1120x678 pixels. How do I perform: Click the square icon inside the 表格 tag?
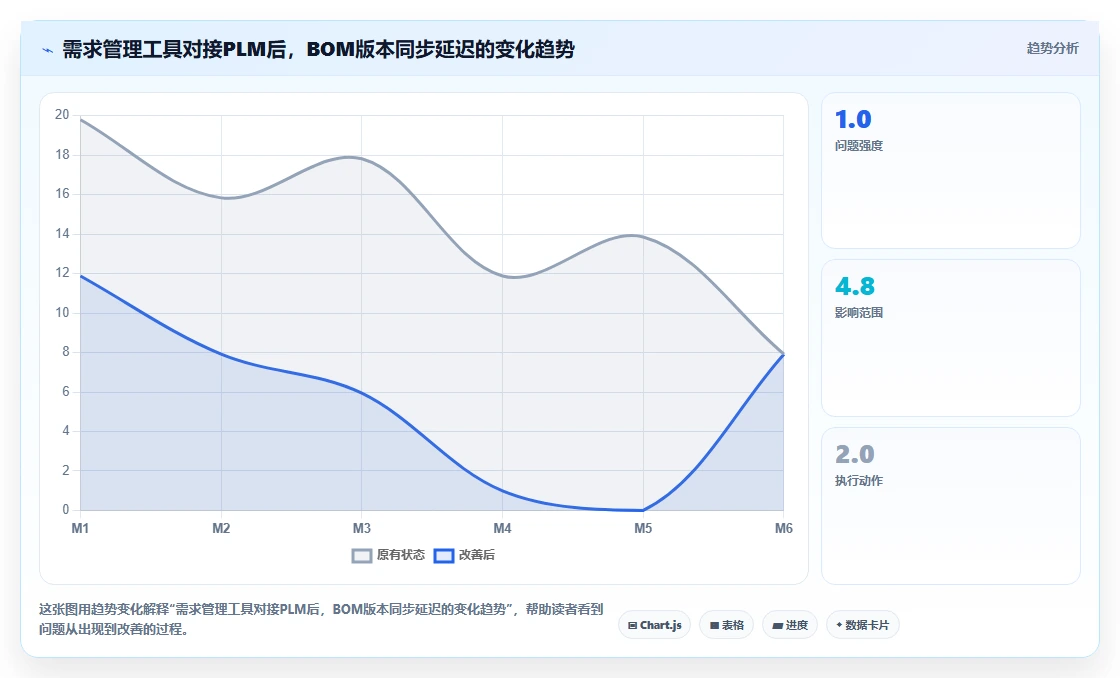click(x=714, y=626)
